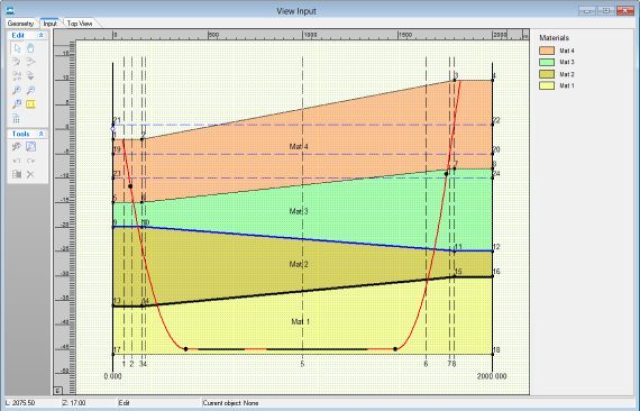Click the left black node on bore path bottom
The width and height of the screenshot is (640, 411).
point(186,349)
